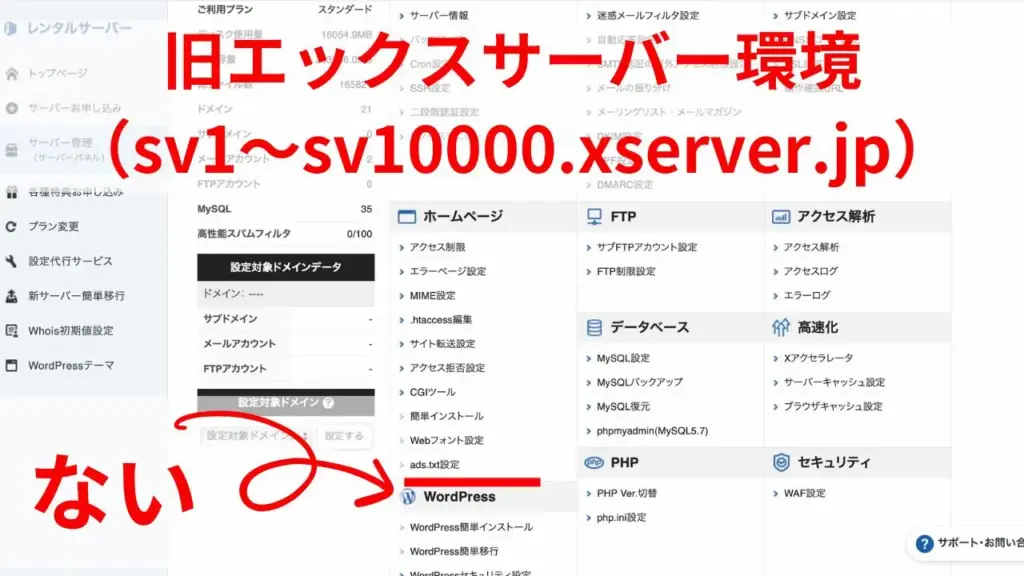Click the refresh icon beside プラン変更
Viewport: 1024px width, 576px height.
(12, 227)
